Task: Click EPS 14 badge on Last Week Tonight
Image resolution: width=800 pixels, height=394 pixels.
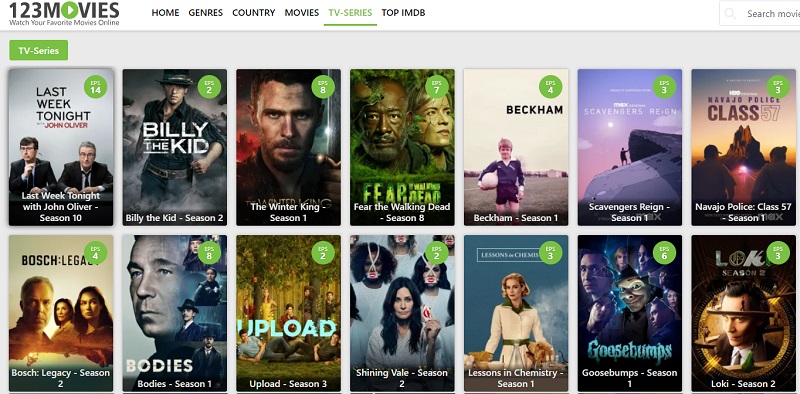Action: point(95,87)
